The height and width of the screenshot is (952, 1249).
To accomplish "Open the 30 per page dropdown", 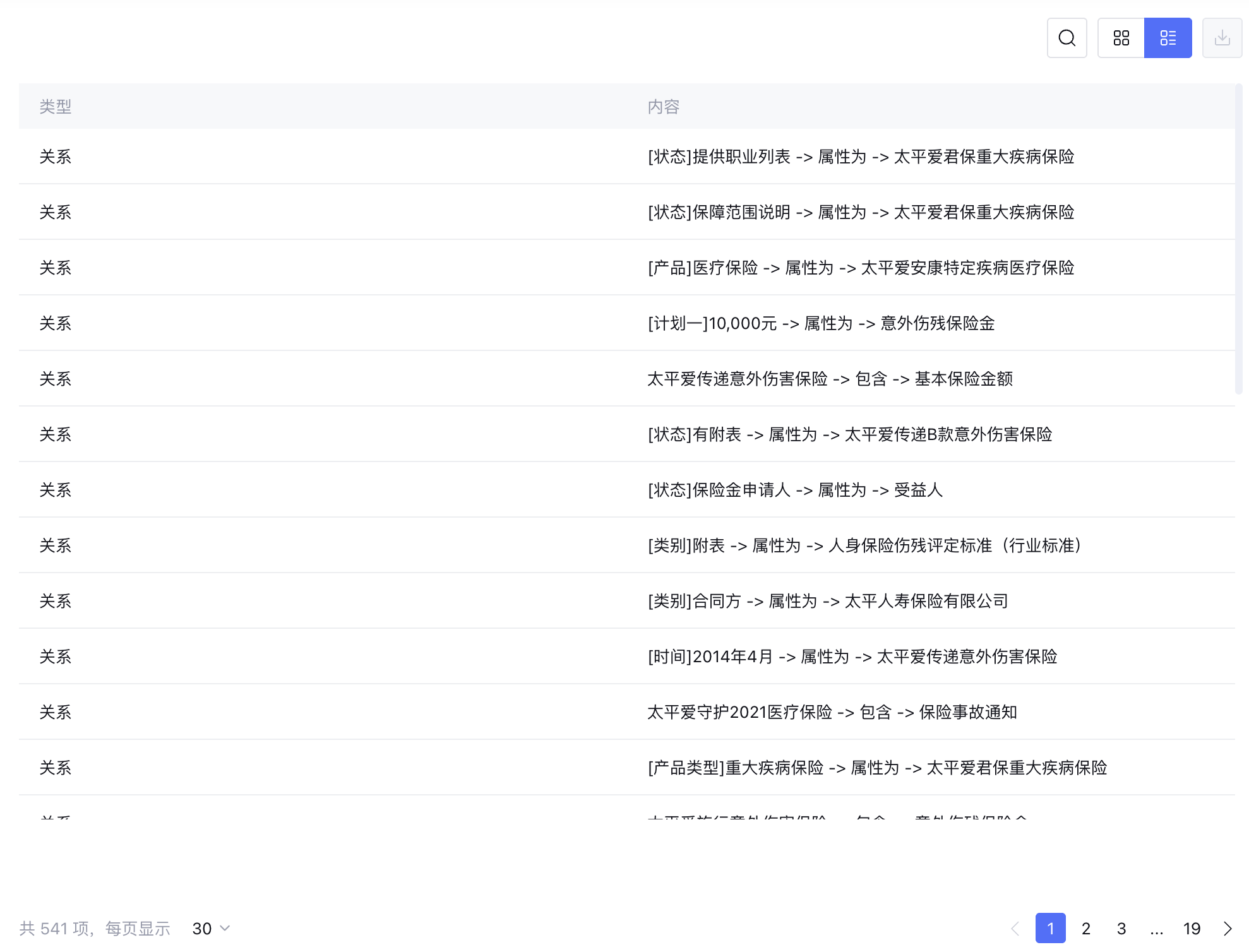I will pyautogui.click(x=211, y=928).
